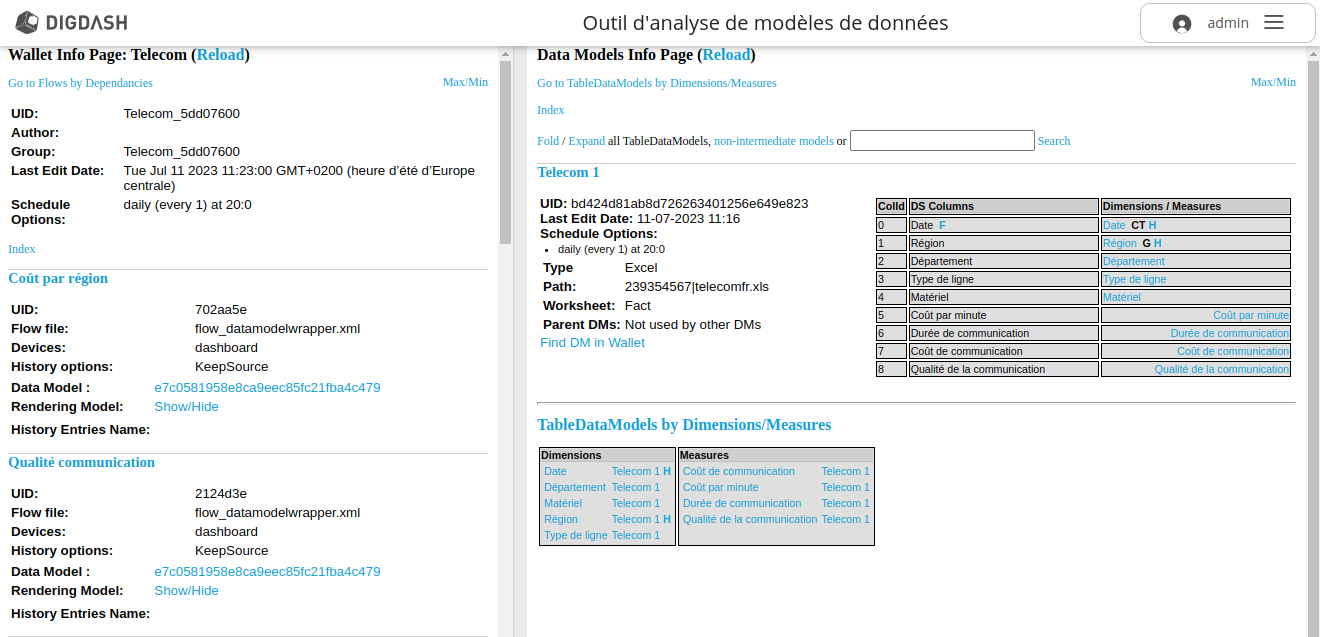1320x637 pixels.
Task: Toggle Max/Min on the Data Models panel
Action: pyautogui.click(x=1272, y=81)
